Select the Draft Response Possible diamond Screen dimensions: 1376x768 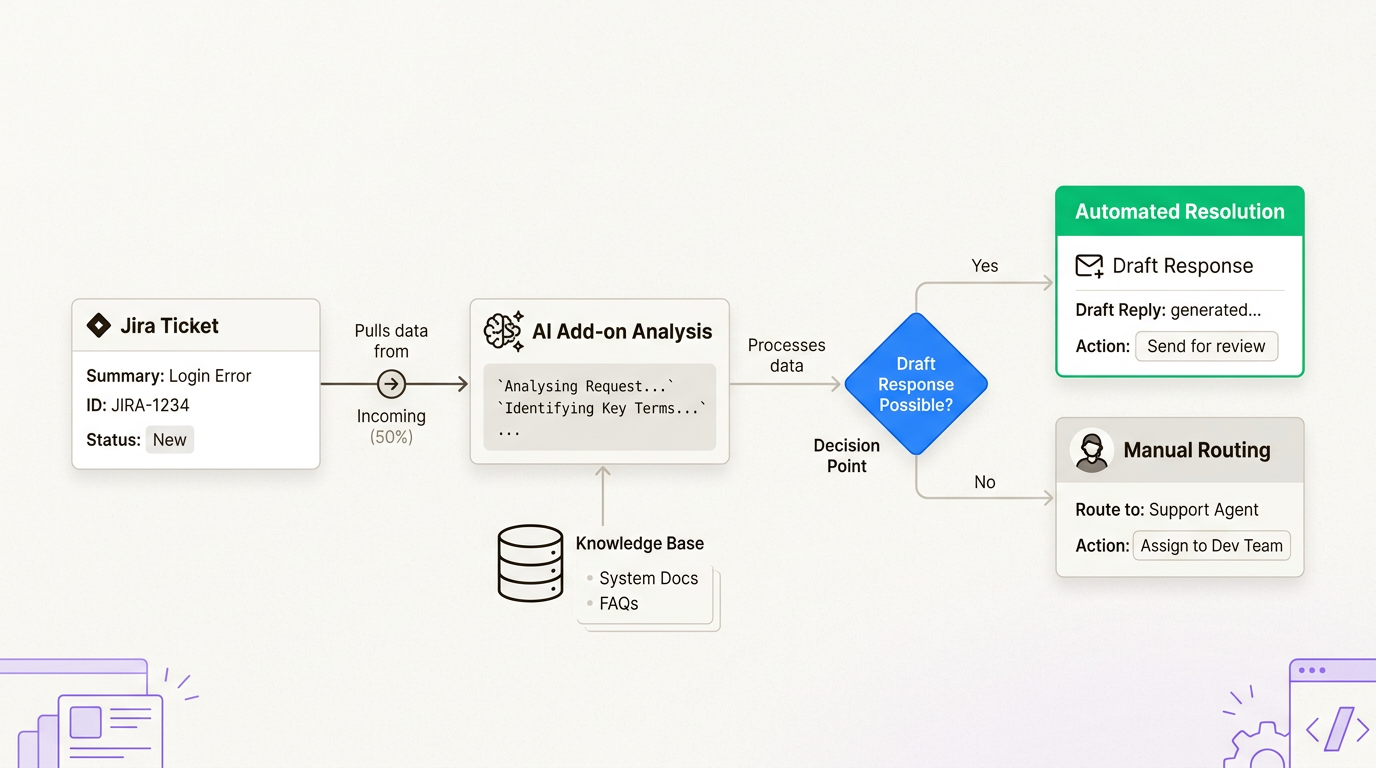click(x=916, y=384)
